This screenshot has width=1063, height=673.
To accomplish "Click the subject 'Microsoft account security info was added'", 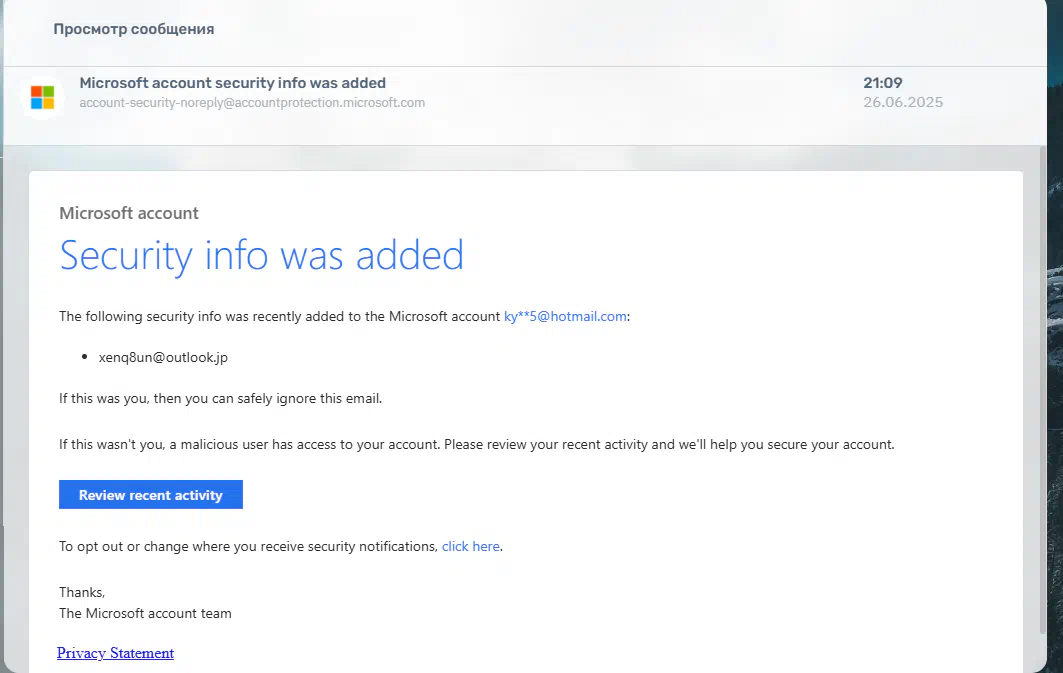I will 233,83.
